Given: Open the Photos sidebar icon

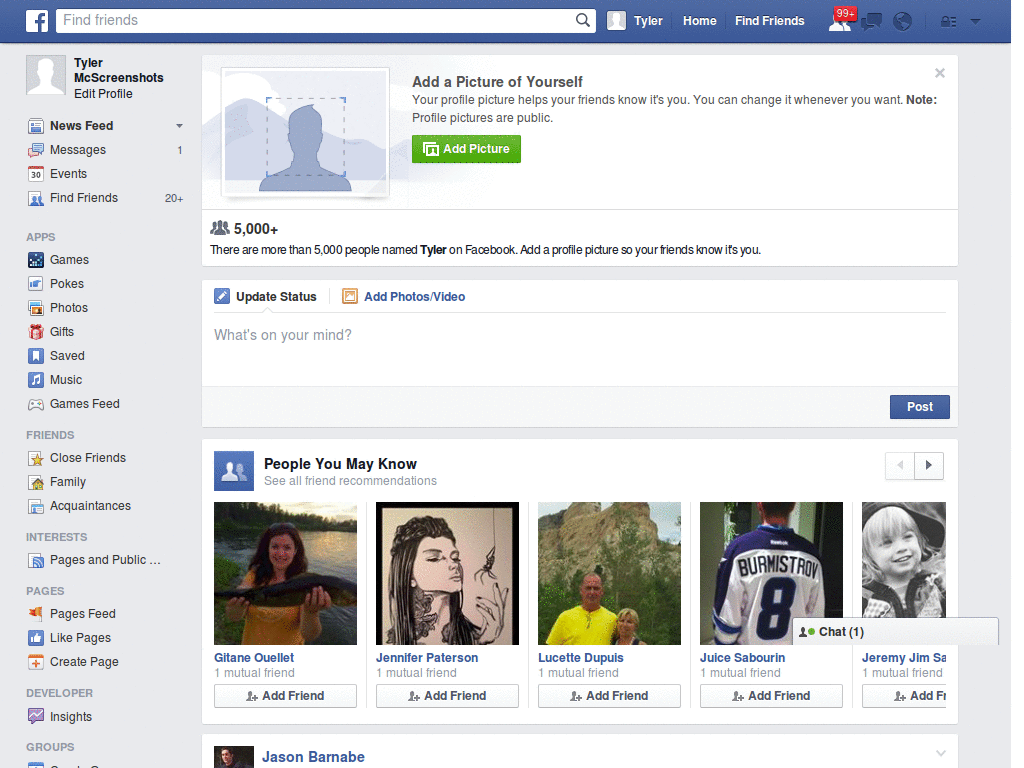Looking at the screenshot, I should click(36, 308).
